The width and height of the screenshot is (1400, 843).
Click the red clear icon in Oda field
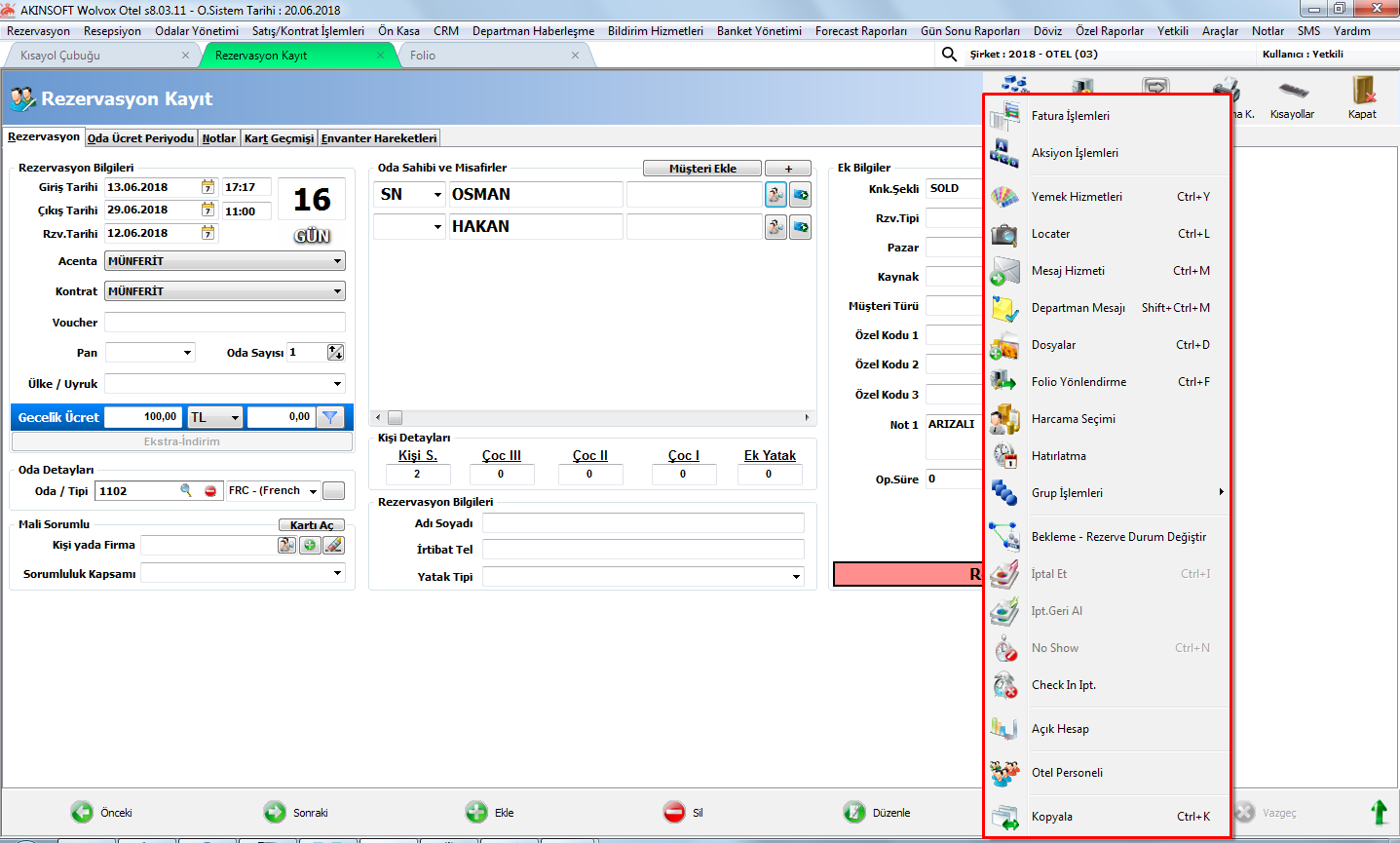click(x=210, y=491)
